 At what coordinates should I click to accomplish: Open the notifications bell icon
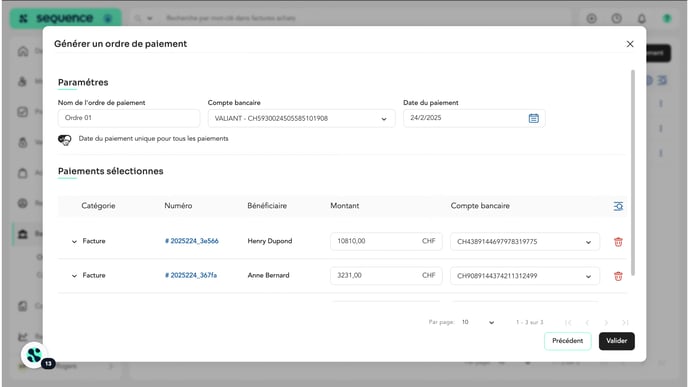pyautogui.click(x=641, y=18)
